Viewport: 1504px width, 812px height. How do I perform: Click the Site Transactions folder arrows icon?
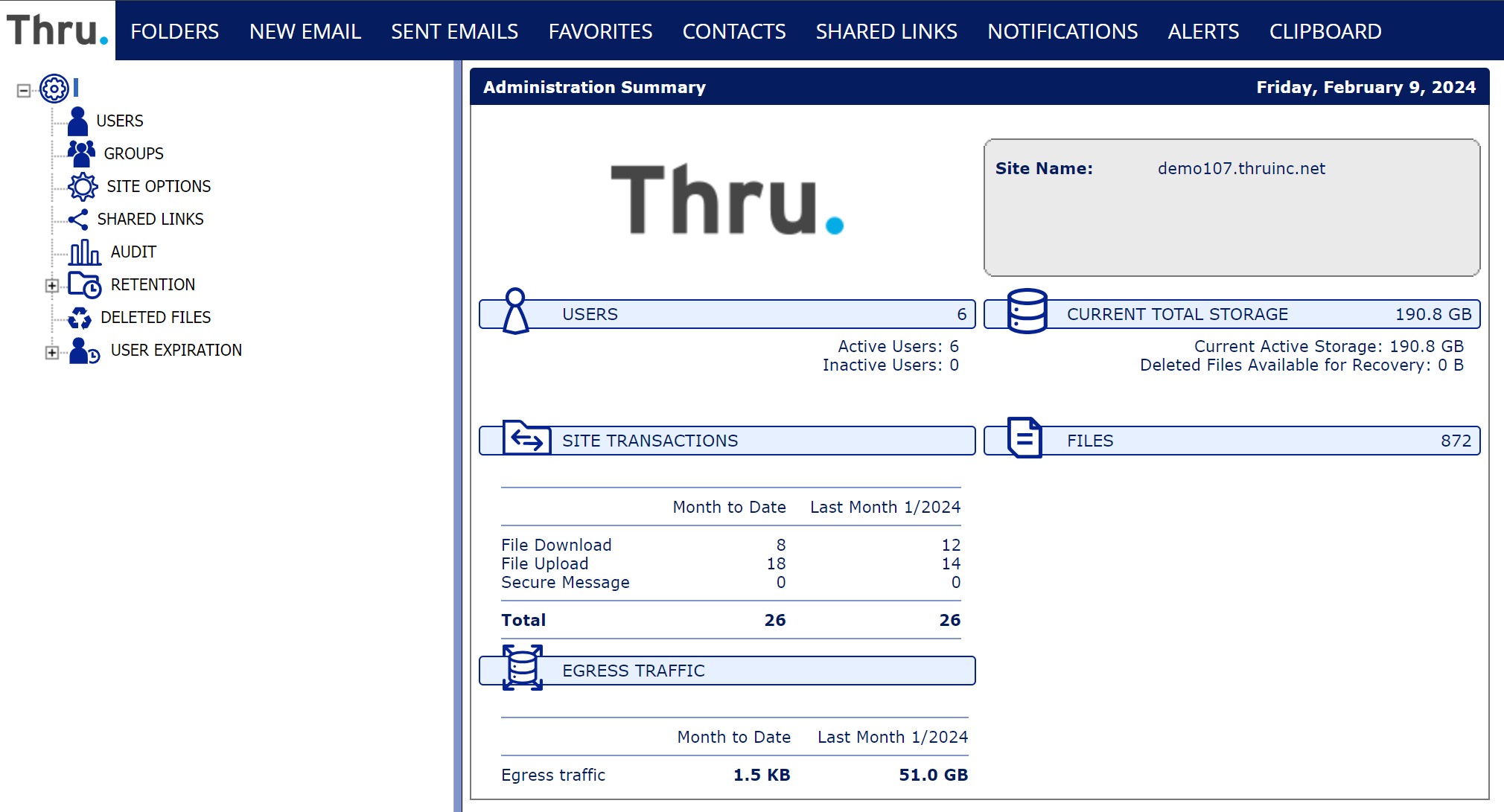(x=526, y=438)
